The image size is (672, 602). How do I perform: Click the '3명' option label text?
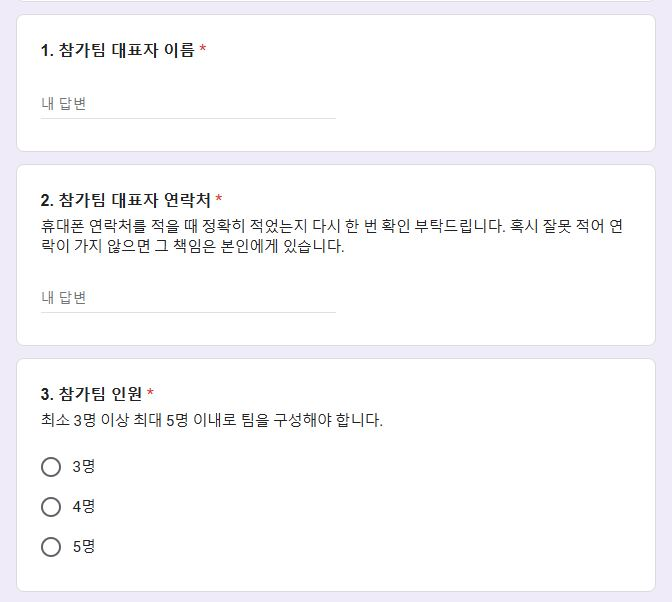click(84, 467)
